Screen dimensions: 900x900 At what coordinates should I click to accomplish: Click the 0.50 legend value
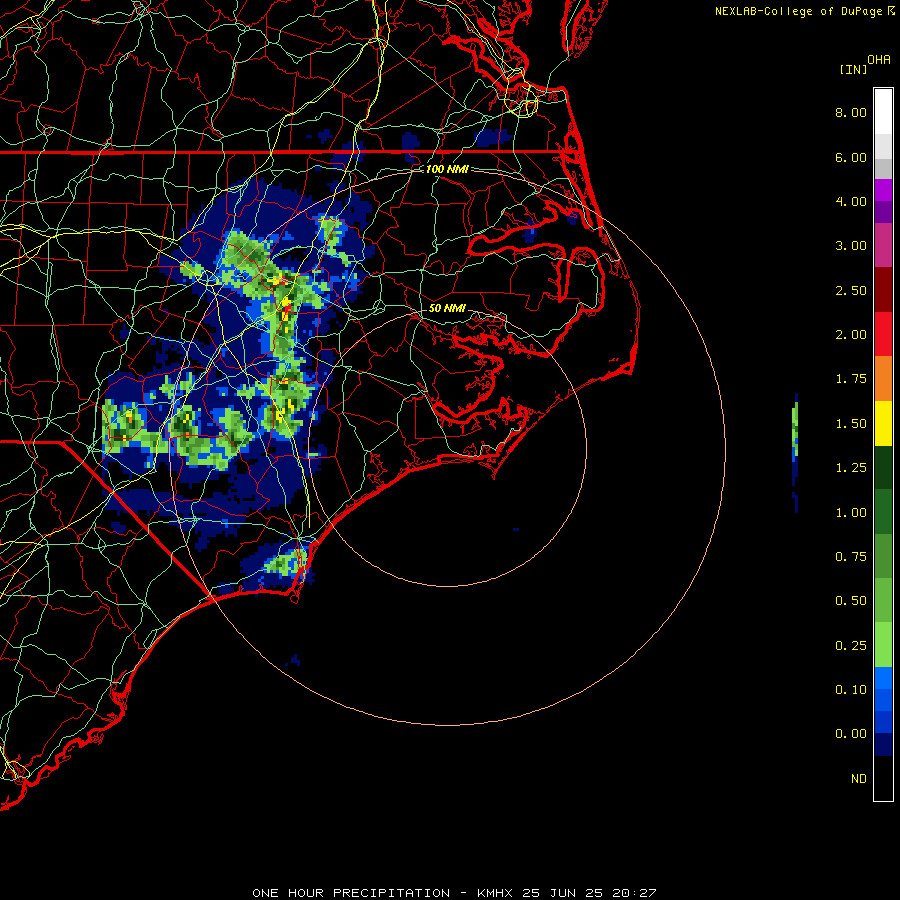click(x=851, y=601)
